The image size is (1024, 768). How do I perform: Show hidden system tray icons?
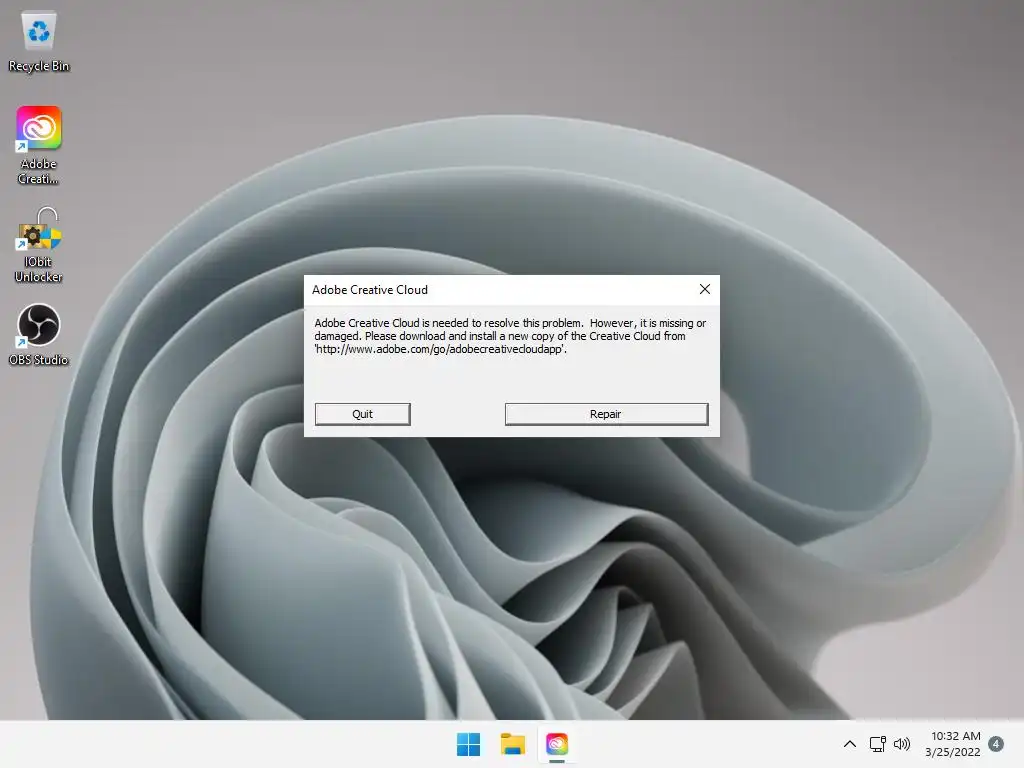(x=850, y=744)
